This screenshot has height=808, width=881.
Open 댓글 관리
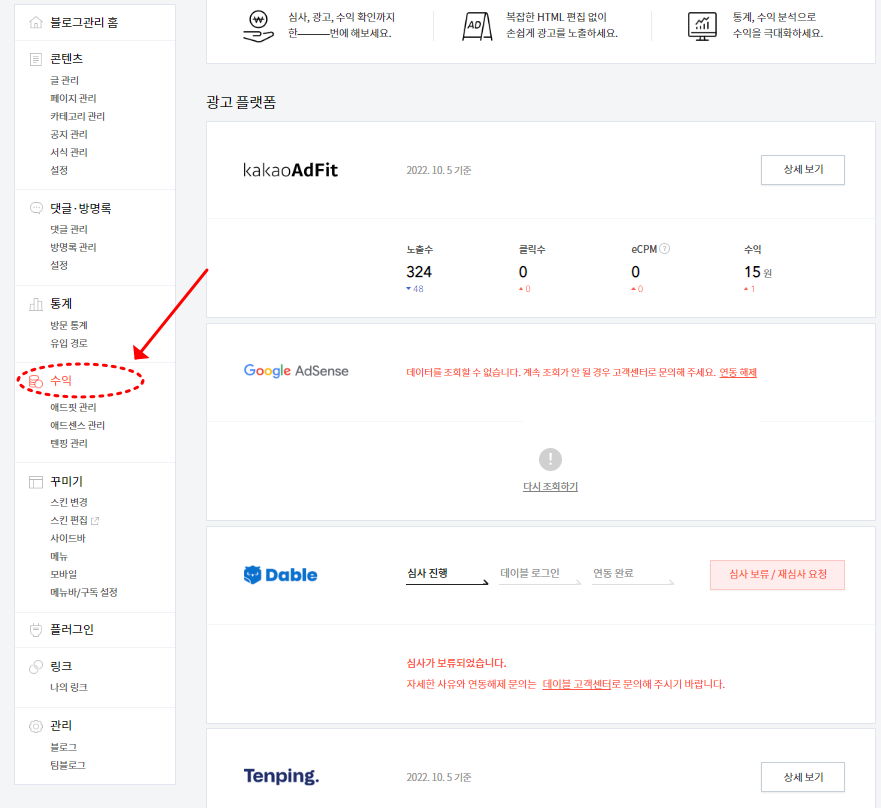(69, 229)
